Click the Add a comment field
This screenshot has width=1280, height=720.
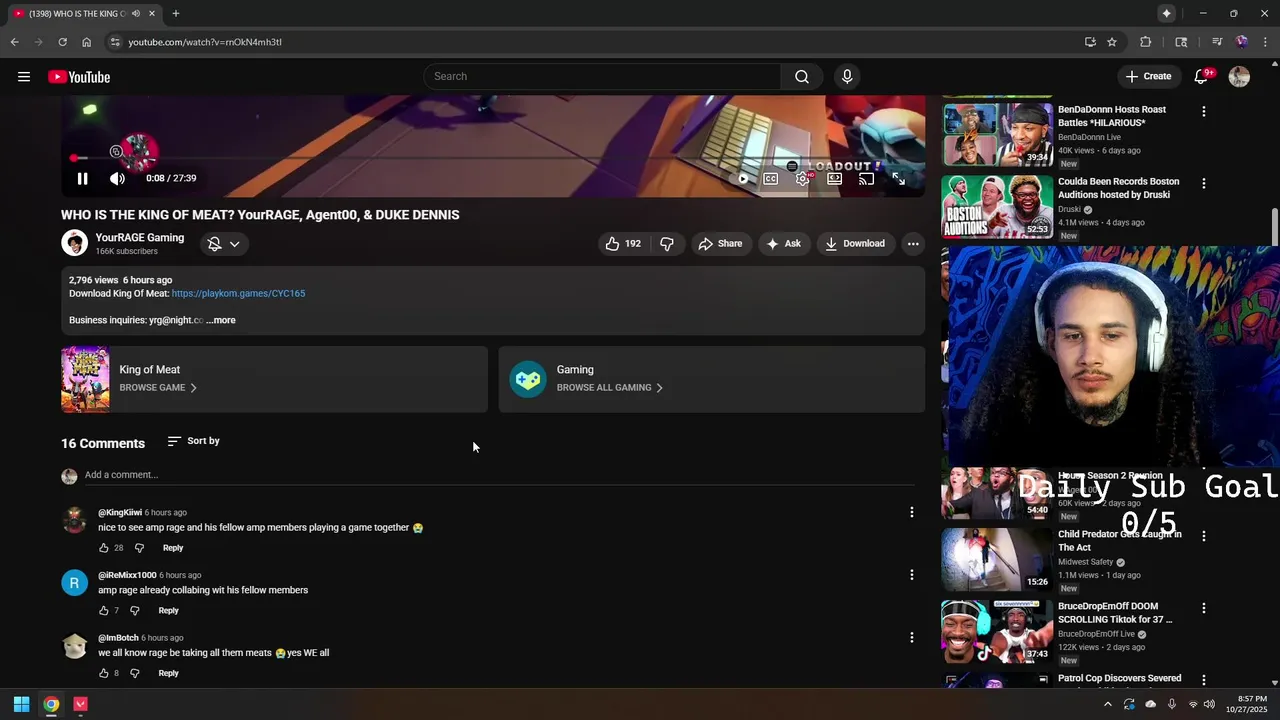(x=500, y=475)
